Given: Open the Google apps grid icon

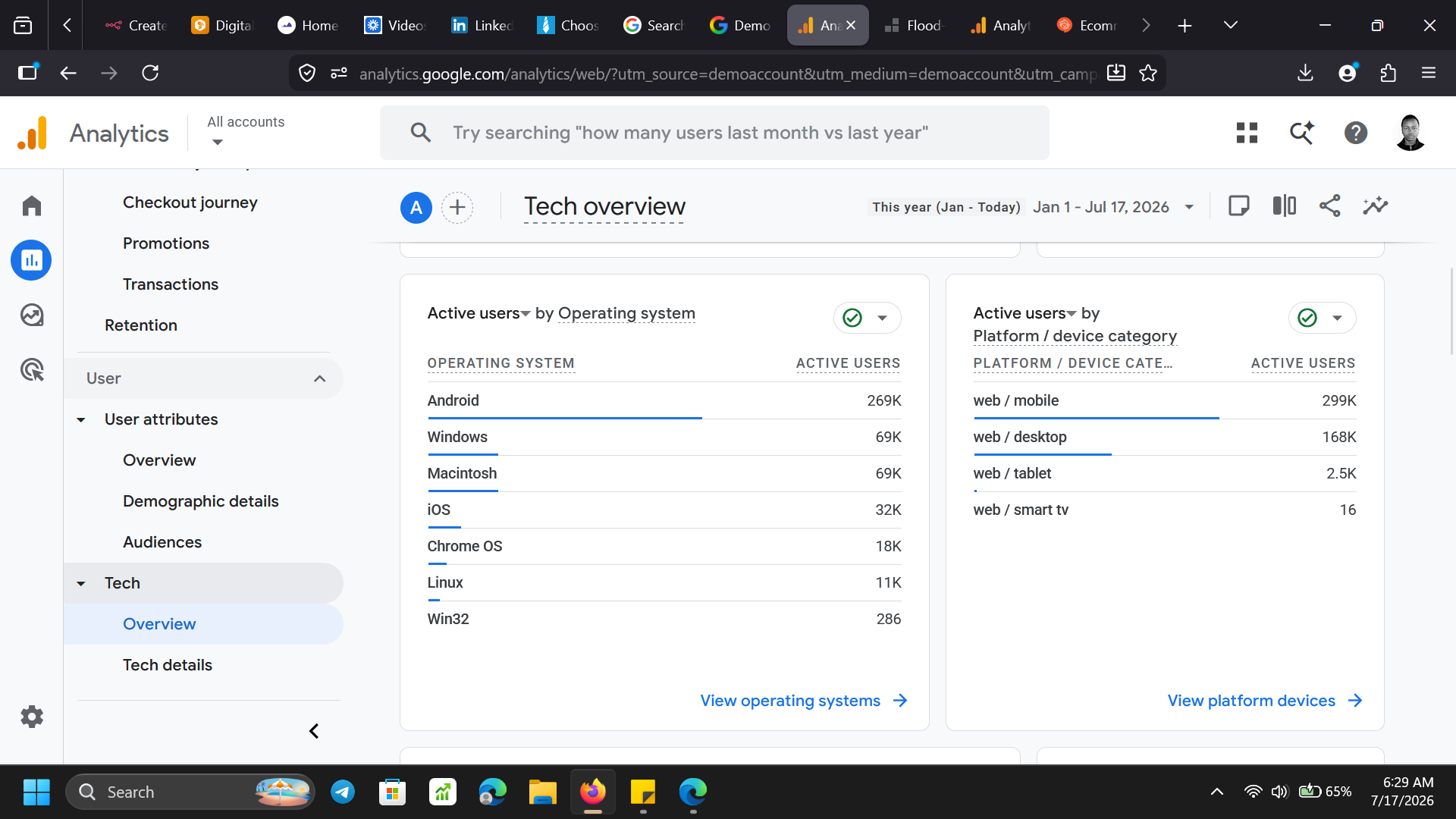Looking at the screenshot, I should pos(1247,133).
